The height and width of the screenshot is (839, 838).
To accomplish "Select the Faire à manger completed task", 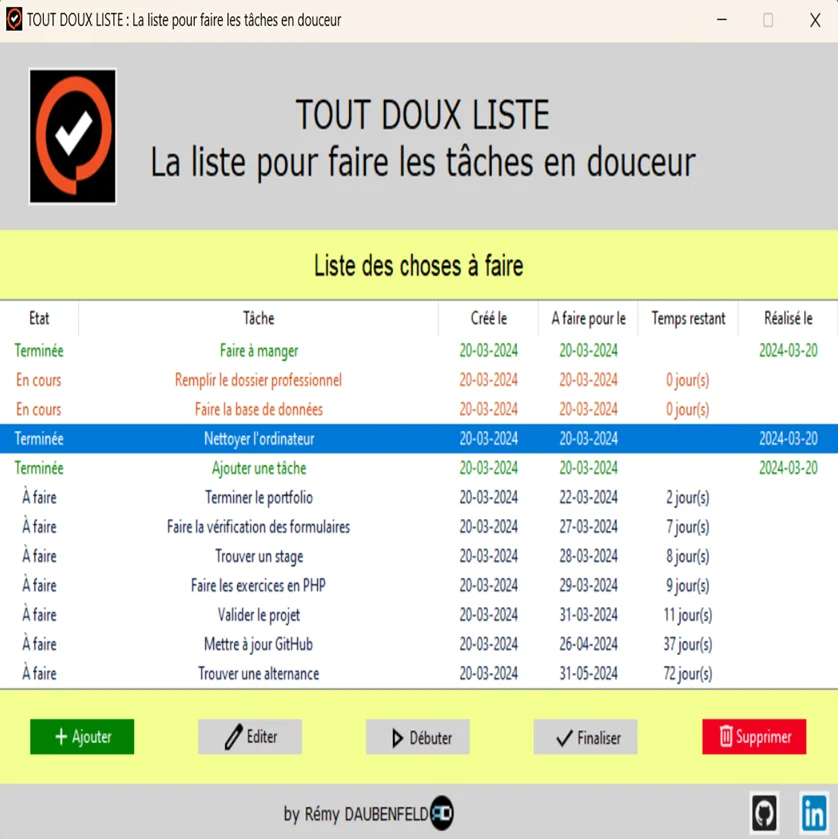I will click(258, 351).
